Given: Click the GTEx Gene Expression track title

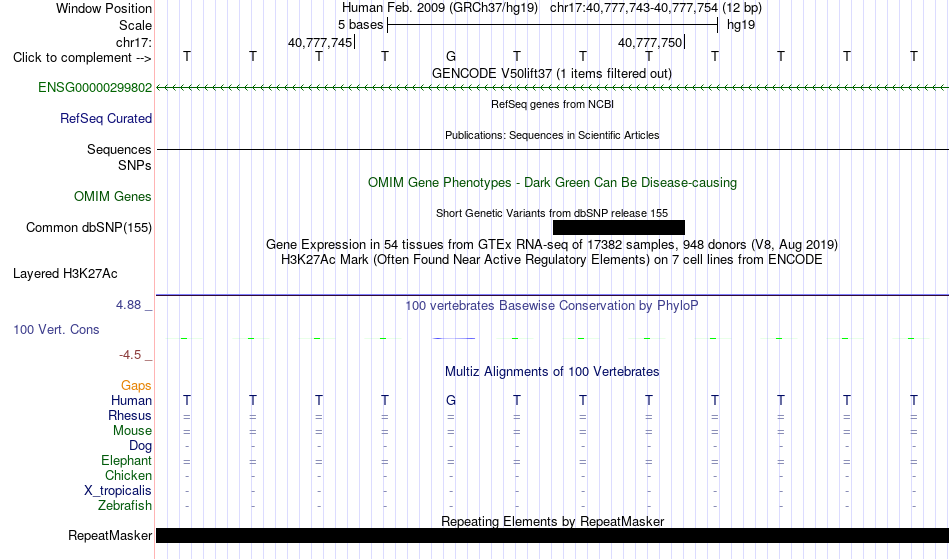Looking at the screenshot, I should pyautogui.click(x=552, y=245).
